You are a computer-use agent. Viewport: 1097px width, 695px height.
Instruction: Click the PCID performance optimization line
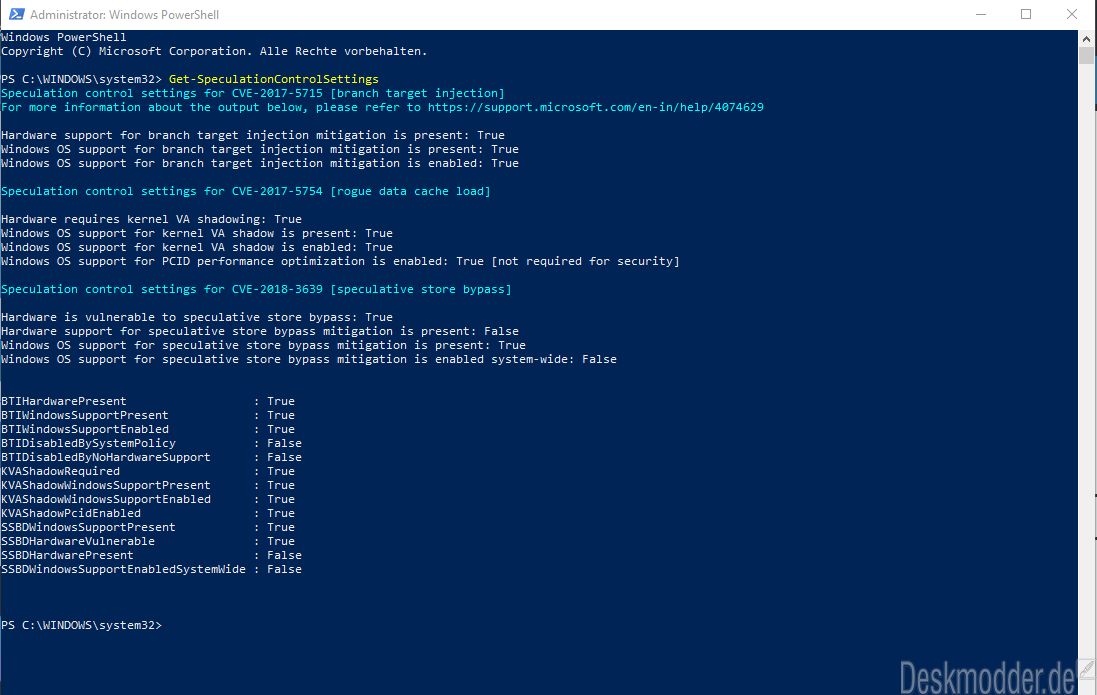340,261
